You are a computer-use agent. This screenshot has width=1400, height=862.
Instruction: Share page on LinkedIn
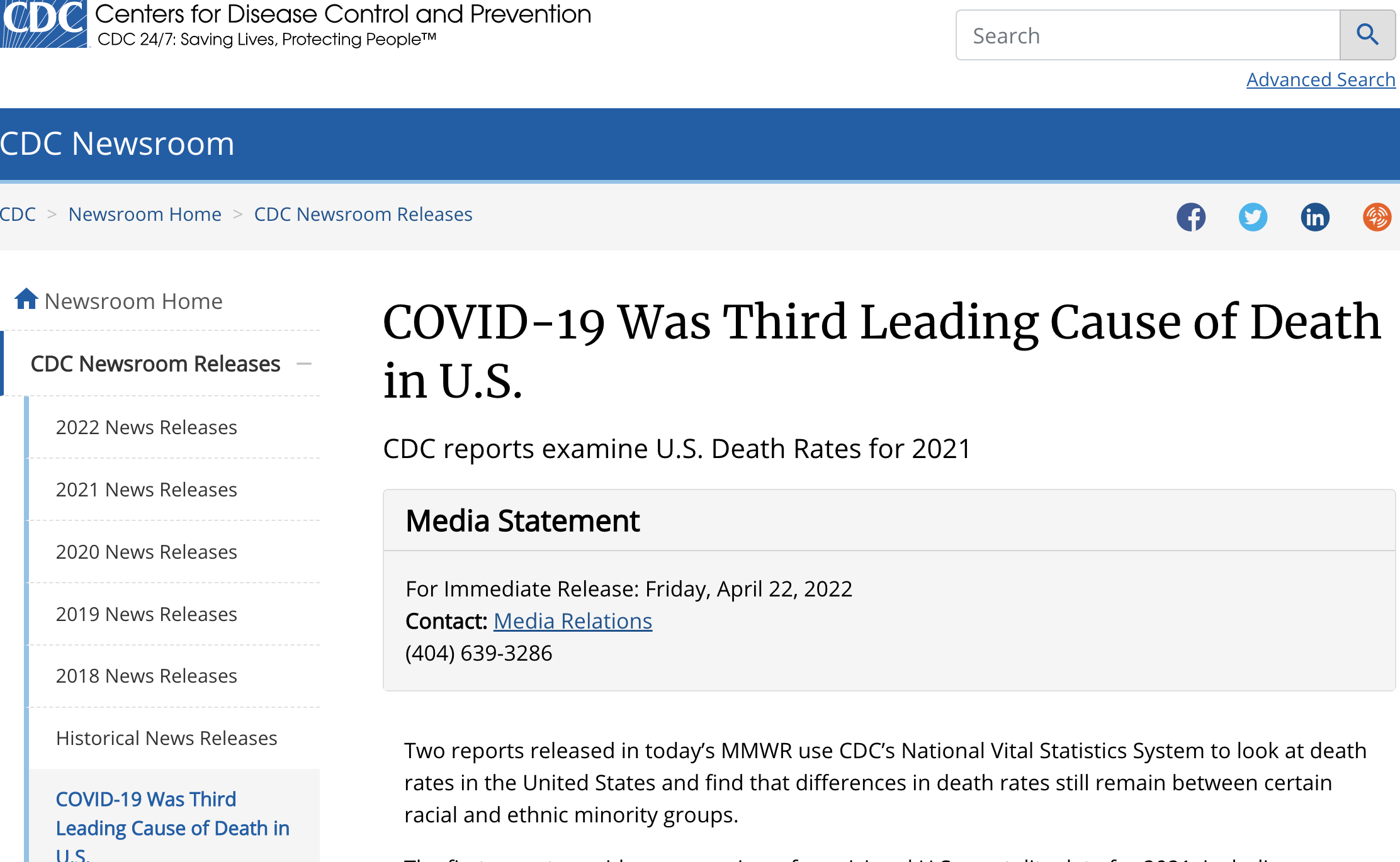pyautogui.click(x=1315, y=217)
